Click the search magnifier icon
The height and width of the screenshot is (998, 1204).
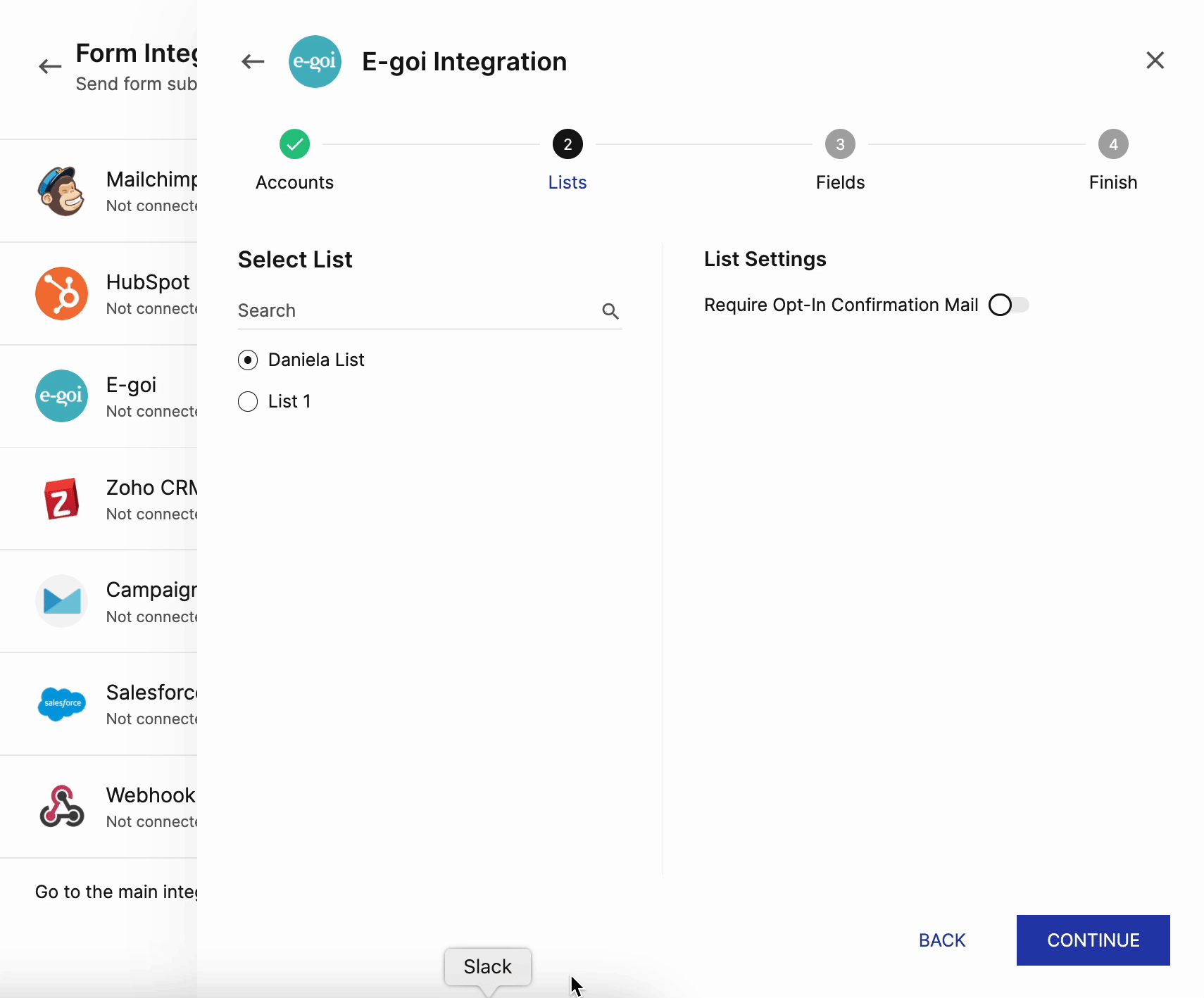[610, 311]
